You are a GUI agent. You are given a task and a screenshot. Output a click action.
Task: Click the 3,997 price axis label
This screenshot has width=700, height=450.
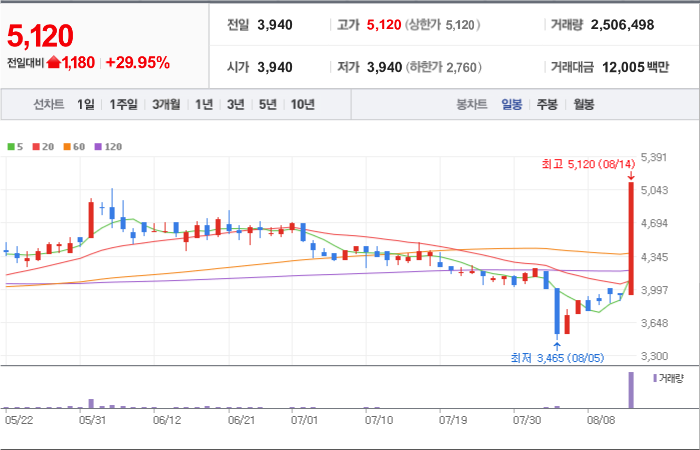654,290
